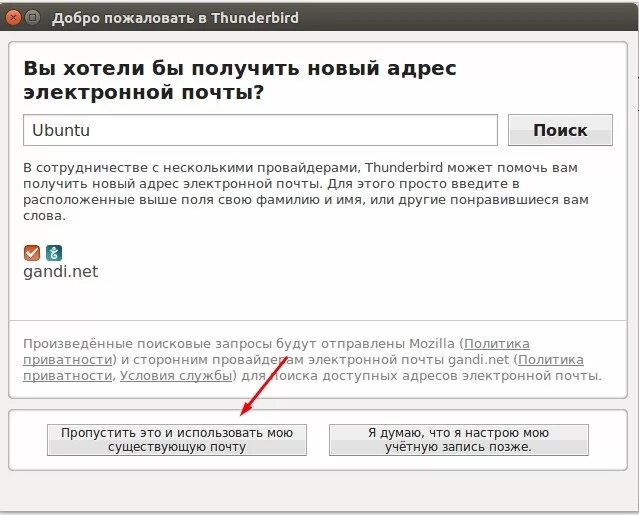639x515 pixels.
Task: Click the gandi.net provider label
Action: click(61, 272)
